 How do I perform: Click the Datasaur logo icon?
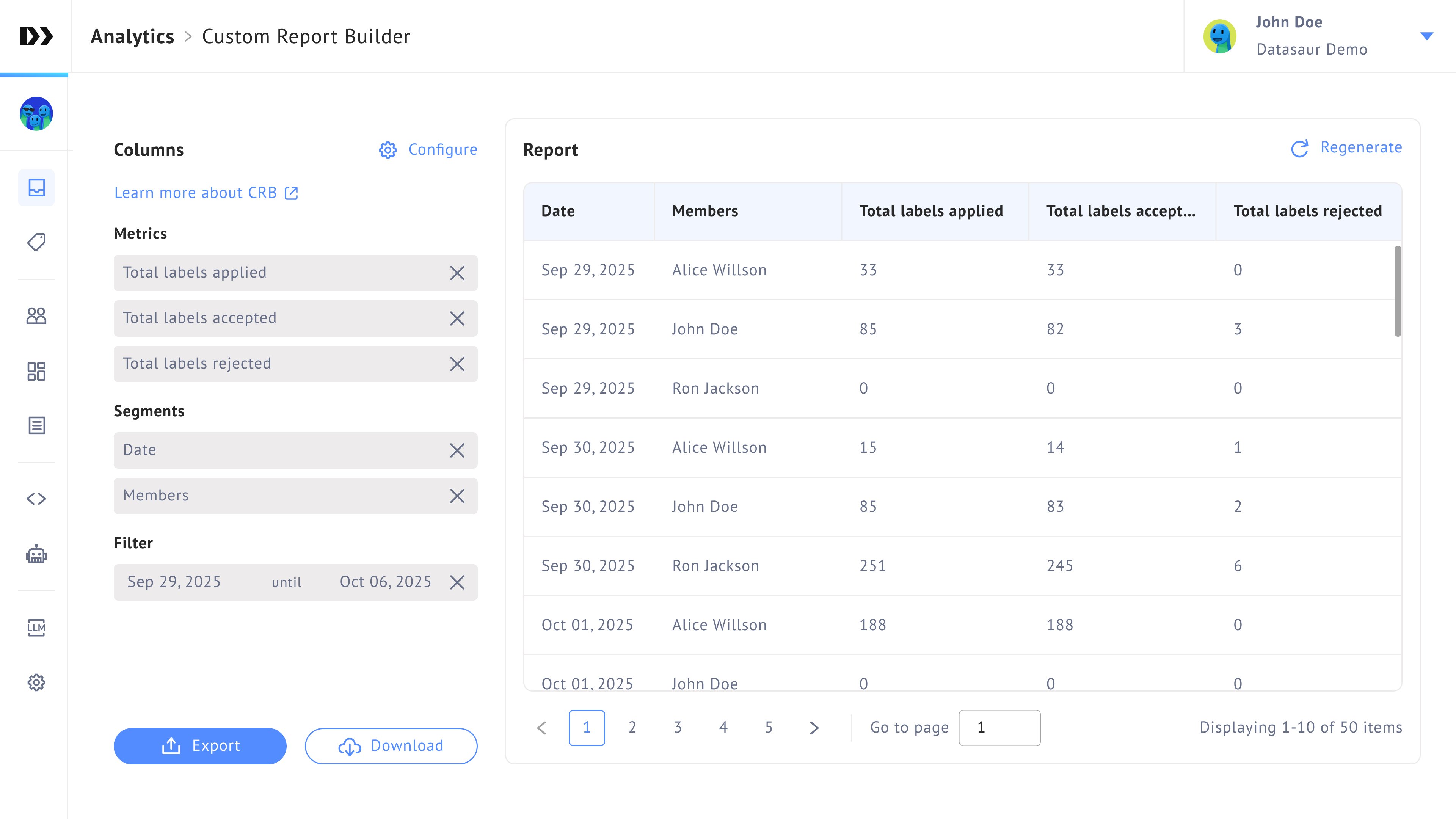pyautogui.click(x=36, y=36)
